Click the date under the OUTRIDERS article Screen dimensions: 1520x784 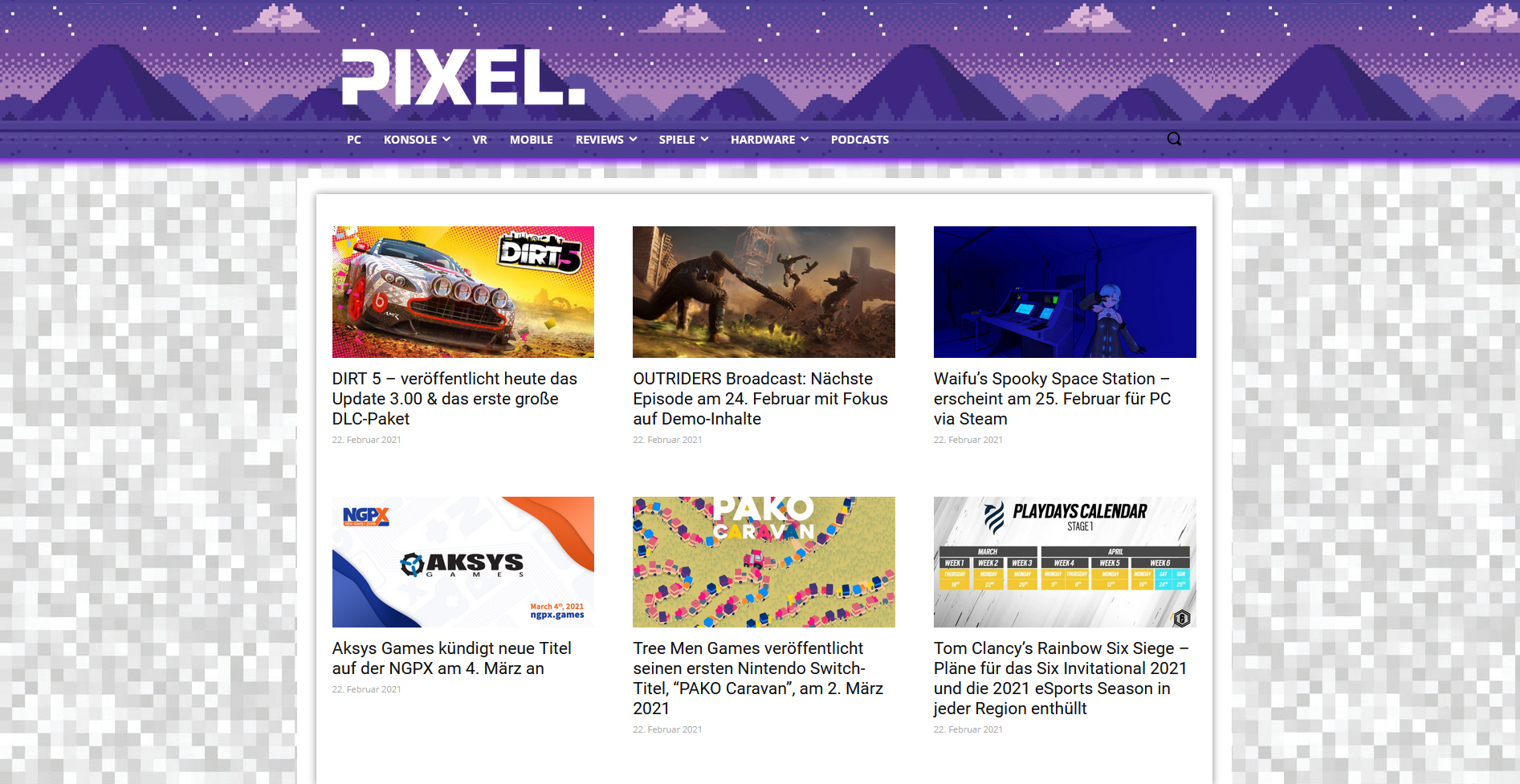pyautogui.click(x=667, y=440)
